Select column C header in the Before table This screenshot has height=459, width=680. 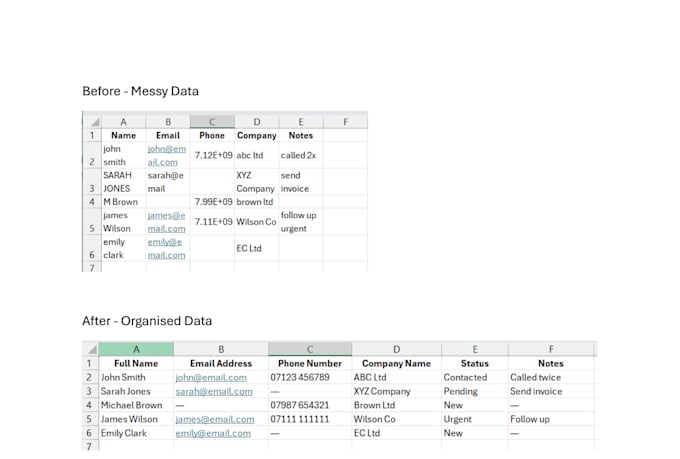pyautogui.click(x=212, y=122)
